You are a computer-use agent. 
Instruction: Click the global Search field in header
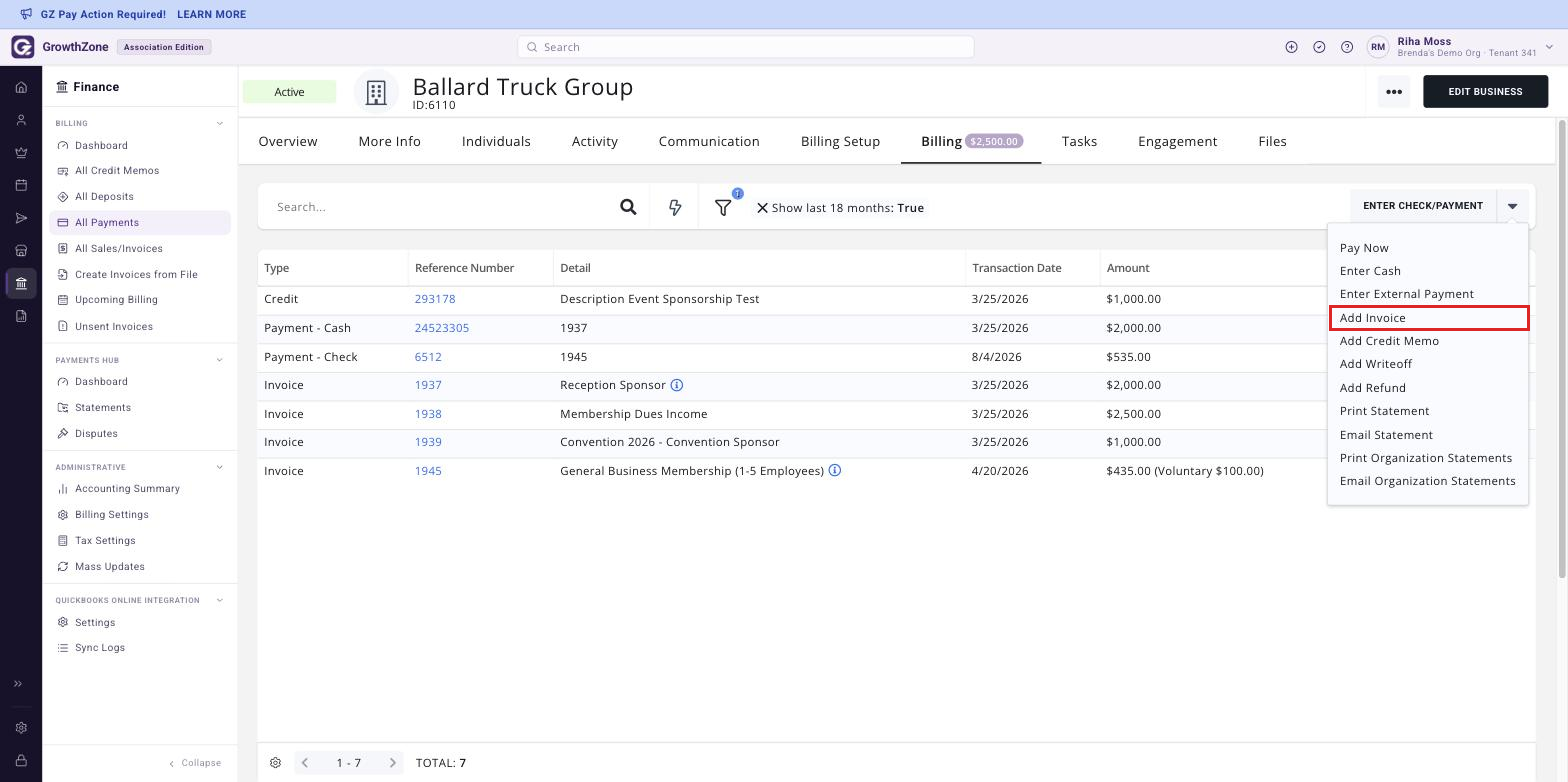pyautogui.click(x=745, y=47)
